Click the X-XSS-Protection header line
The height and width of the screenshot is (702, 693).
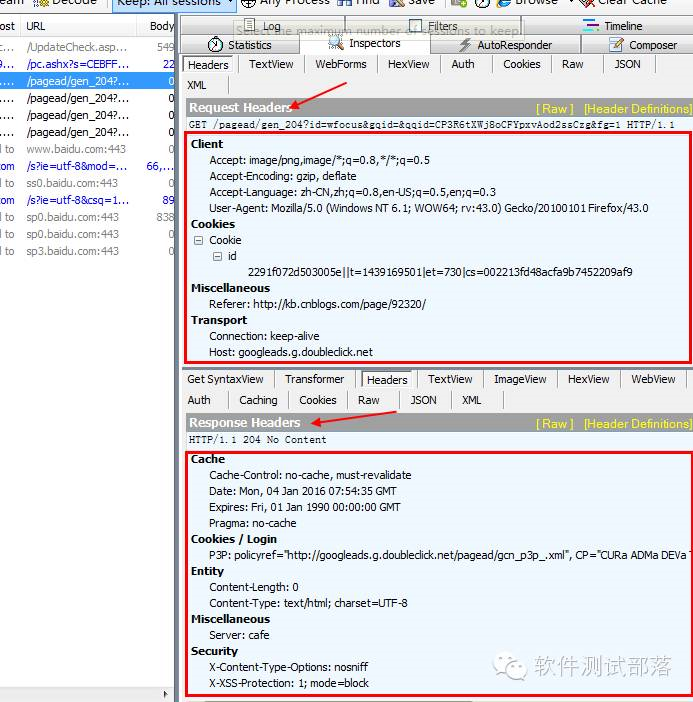tap(289, 683)
